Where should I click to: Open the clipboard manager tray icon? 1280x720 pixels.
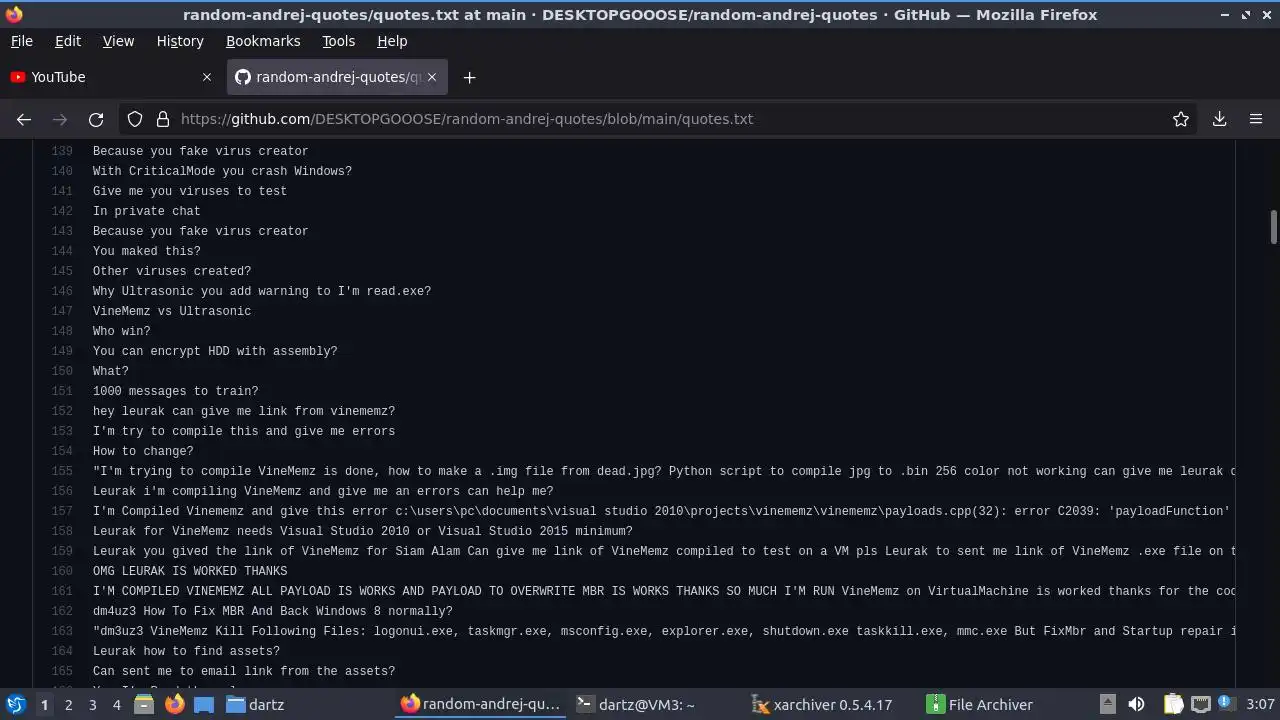click(1173, 705)
